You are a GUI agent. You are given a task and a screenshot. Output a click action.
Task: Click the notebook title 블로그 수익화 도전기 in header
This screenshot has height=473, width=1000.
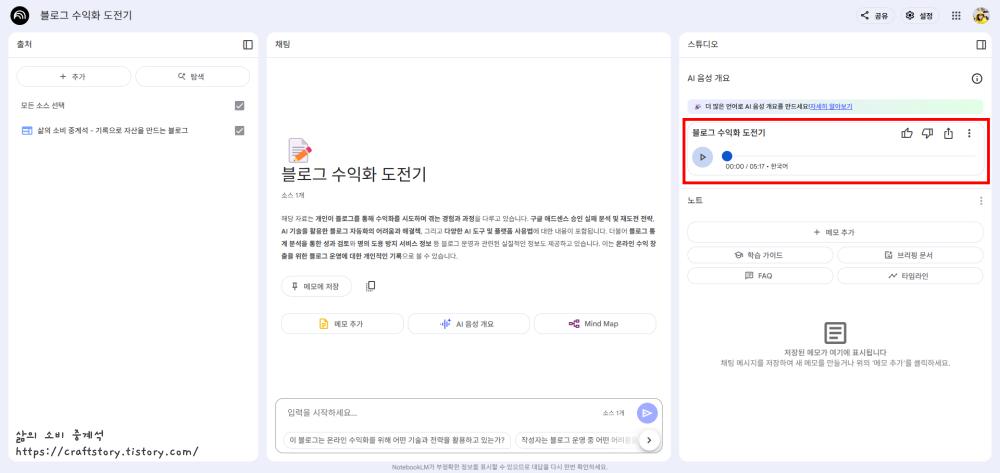86,16
